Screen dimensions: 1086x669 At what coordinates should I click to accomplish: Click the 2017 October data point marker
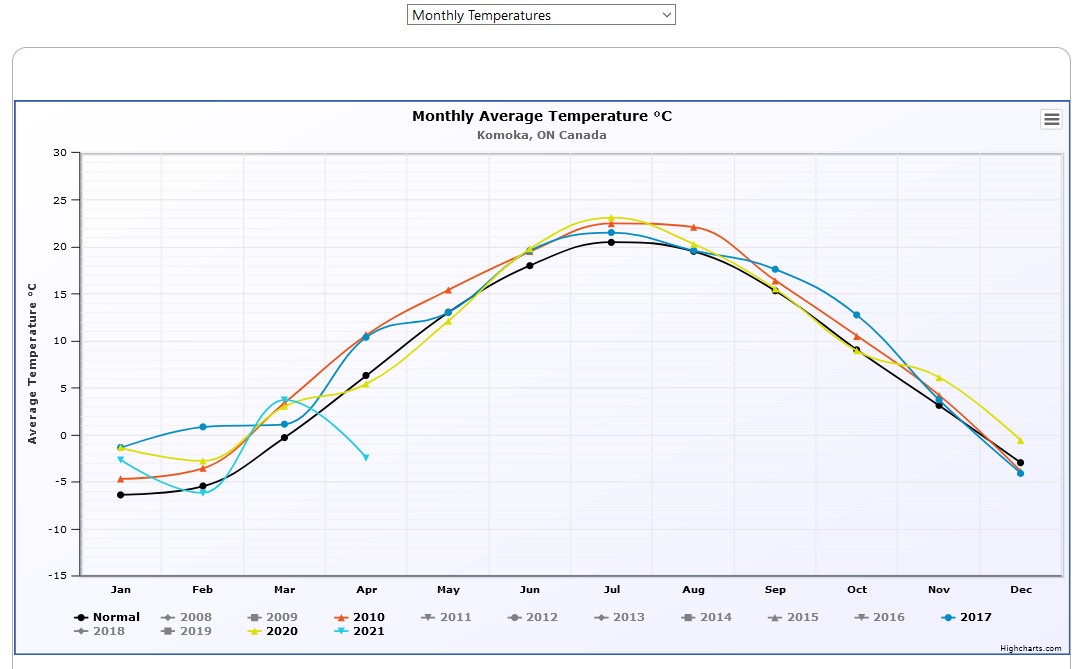(x=856, y=315)
